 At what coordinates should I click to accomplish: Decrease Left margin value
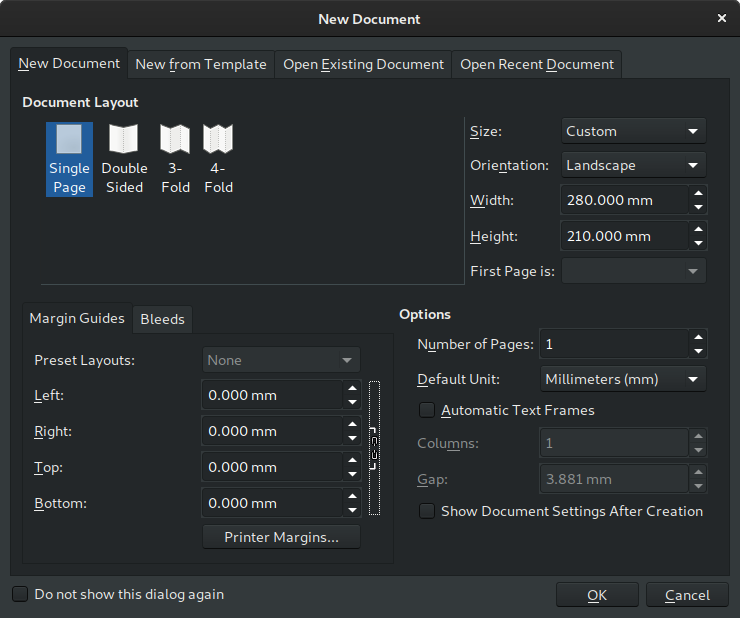(x=353, y=402)
